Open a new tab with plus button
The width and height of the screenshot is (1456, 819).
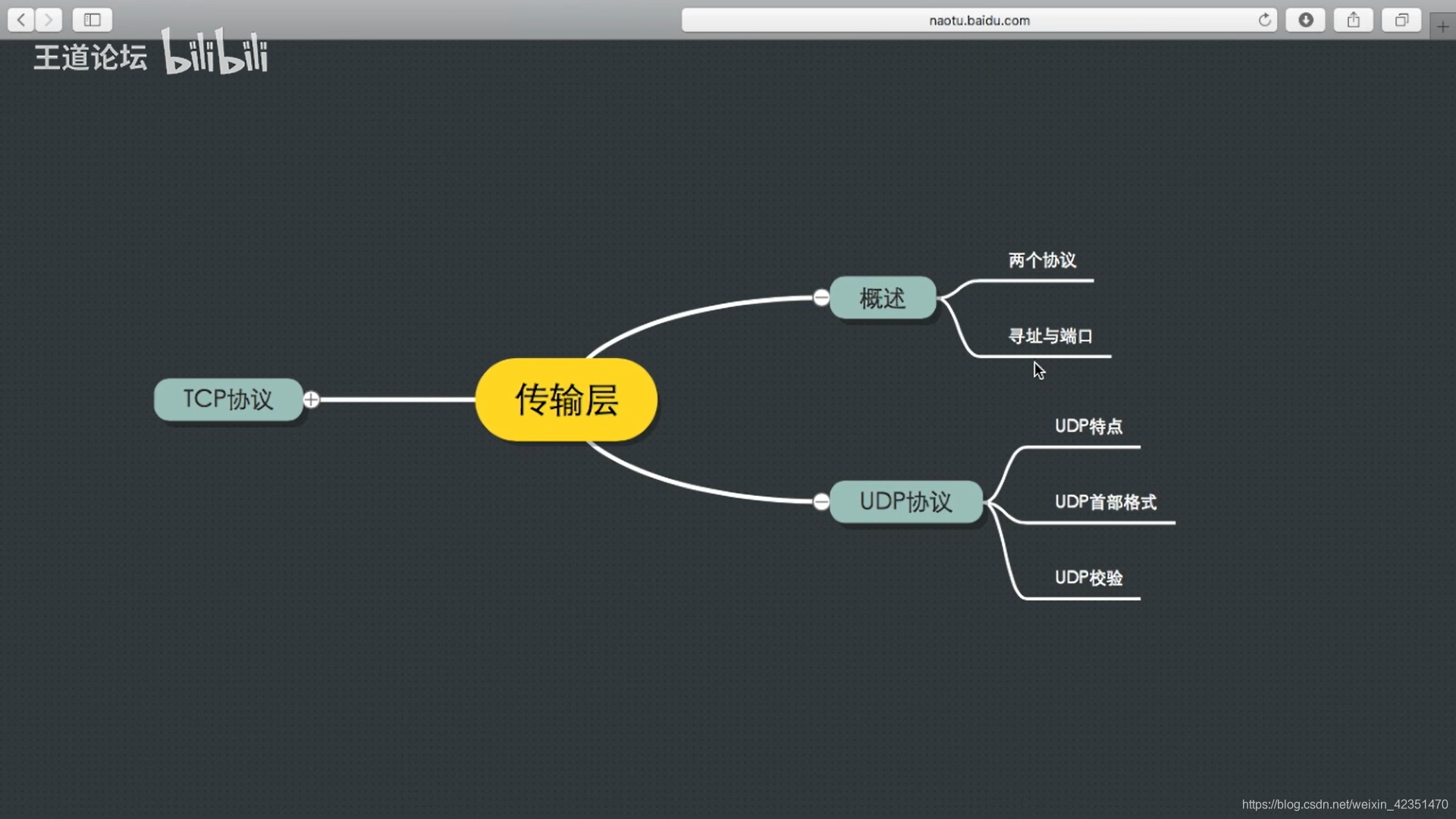pos(1442,27)
